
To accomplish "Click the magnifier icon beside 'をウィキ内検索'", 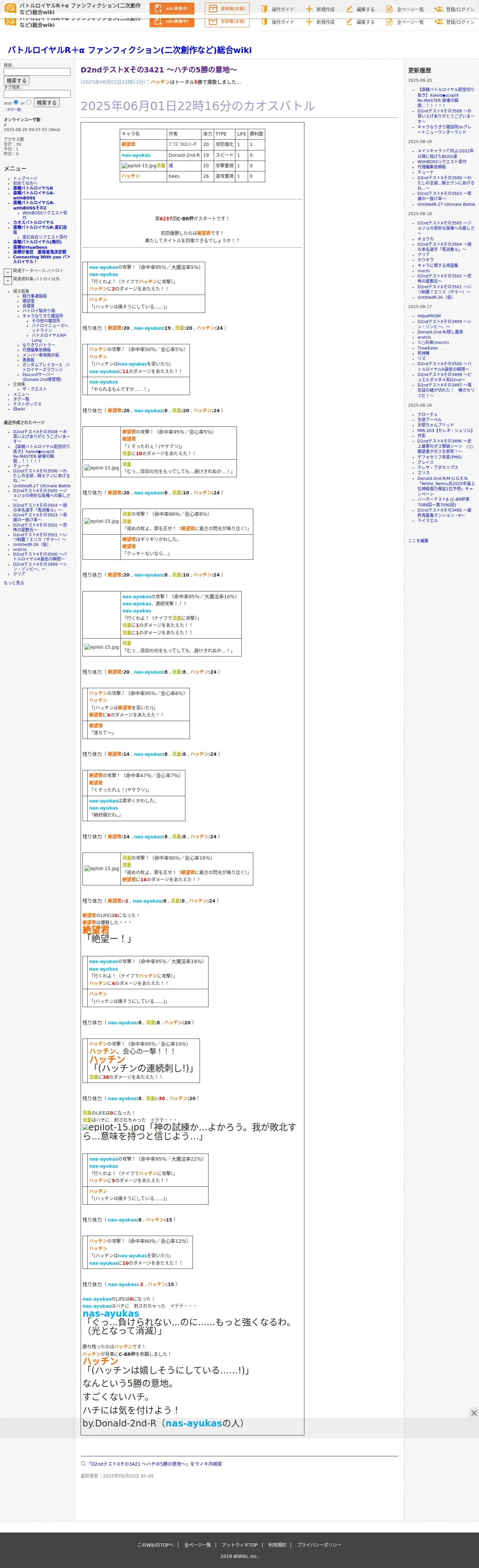I will pyautogui.click(x=83, y=1463).
